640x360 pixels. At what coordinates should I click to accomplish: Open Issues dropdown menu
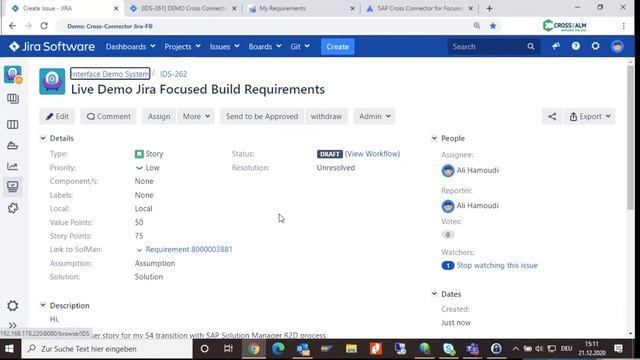tap(224, 47)
